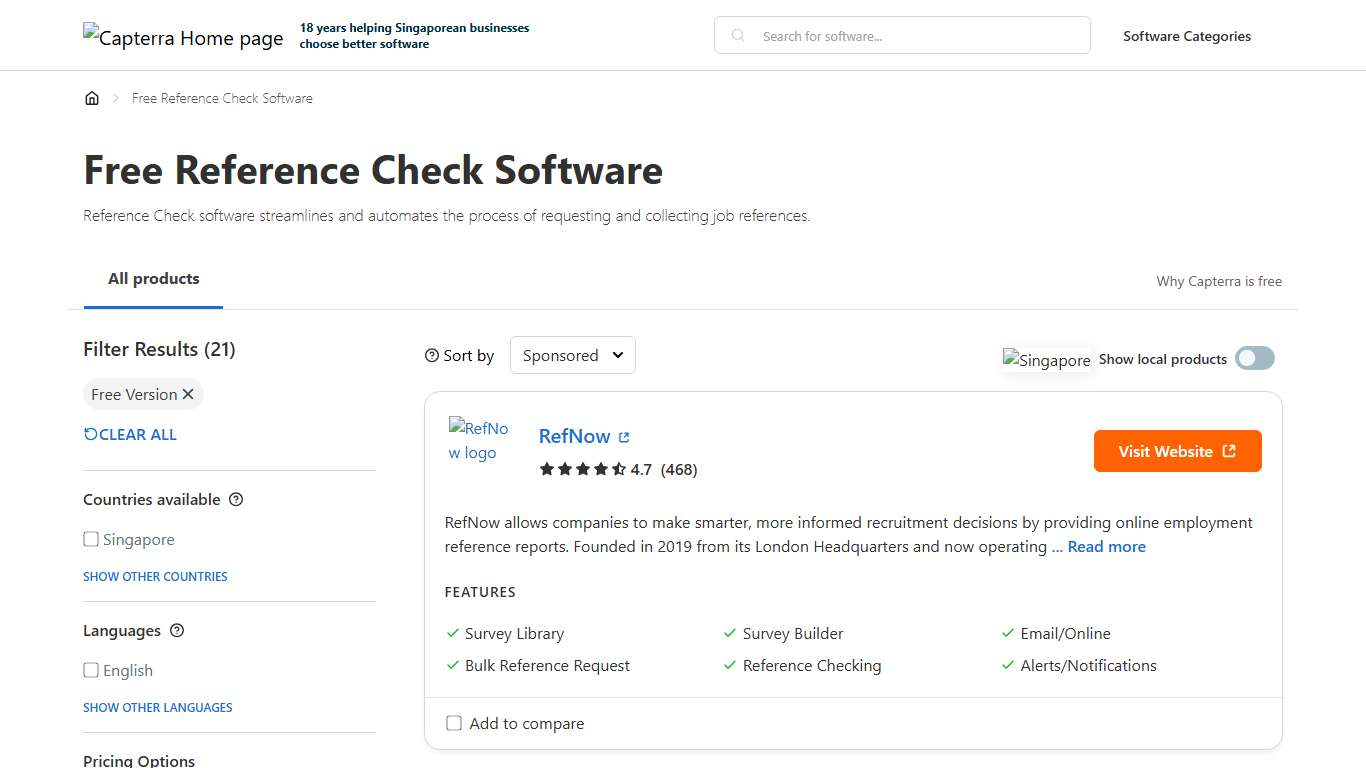Screen dimensions: 1366x768
Task: Click the search magnifier icon
Action: click(x=737, y=35)
